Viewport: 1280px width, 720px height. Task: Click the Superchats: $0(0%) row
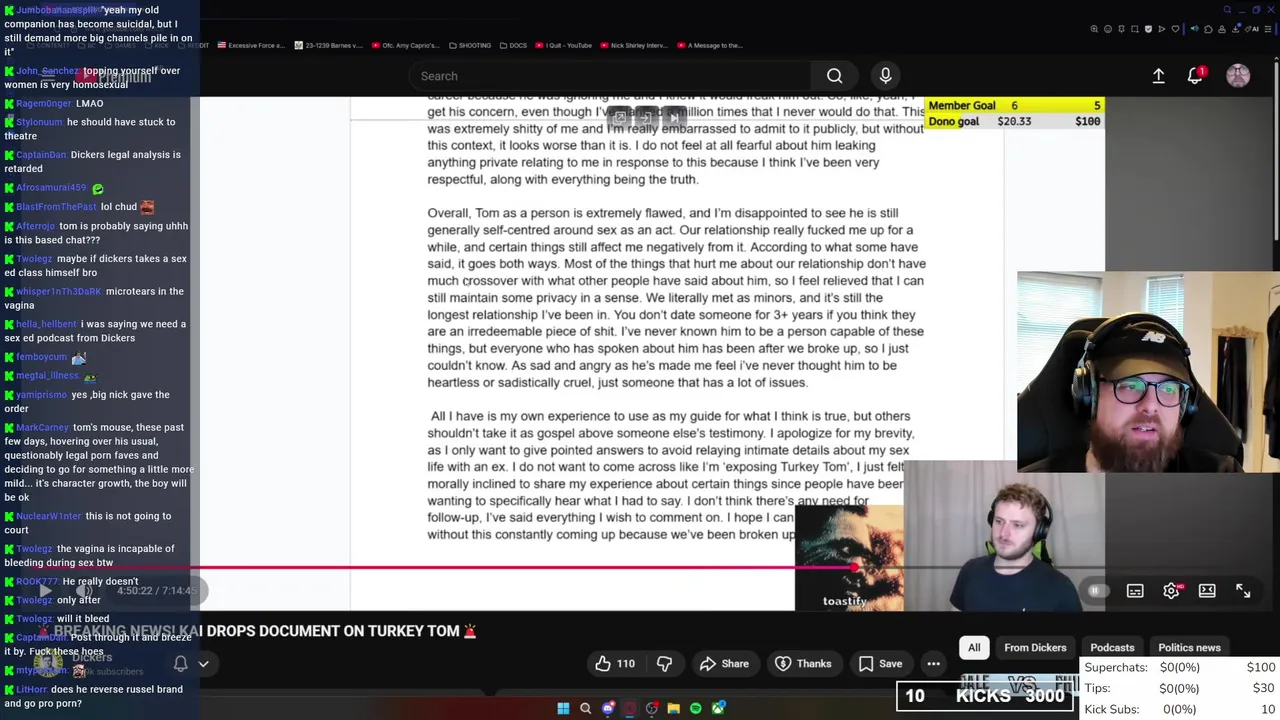click(x=1180, y=667)
